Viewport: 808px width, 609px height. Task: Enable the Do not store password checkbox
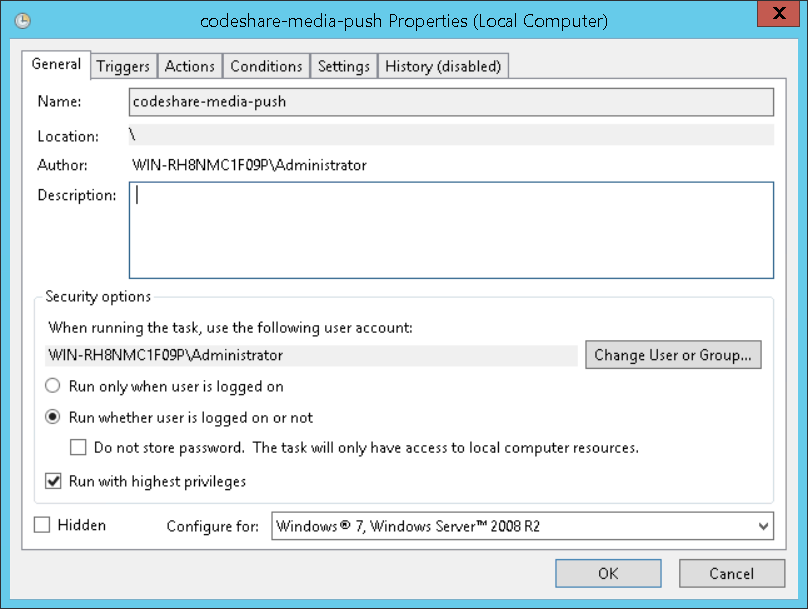(78, 448)
